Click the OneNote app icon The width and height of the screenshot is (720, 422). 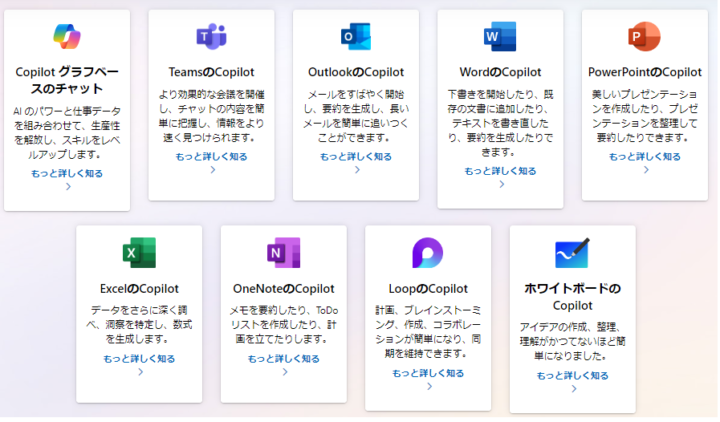point(283,252)
